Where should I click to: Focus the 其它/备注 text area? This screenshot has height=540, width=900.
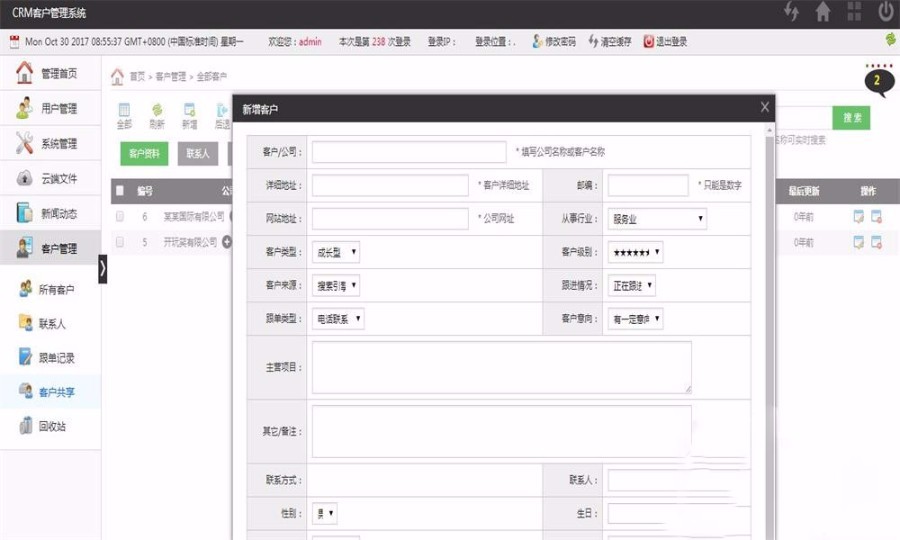point(502,431)
